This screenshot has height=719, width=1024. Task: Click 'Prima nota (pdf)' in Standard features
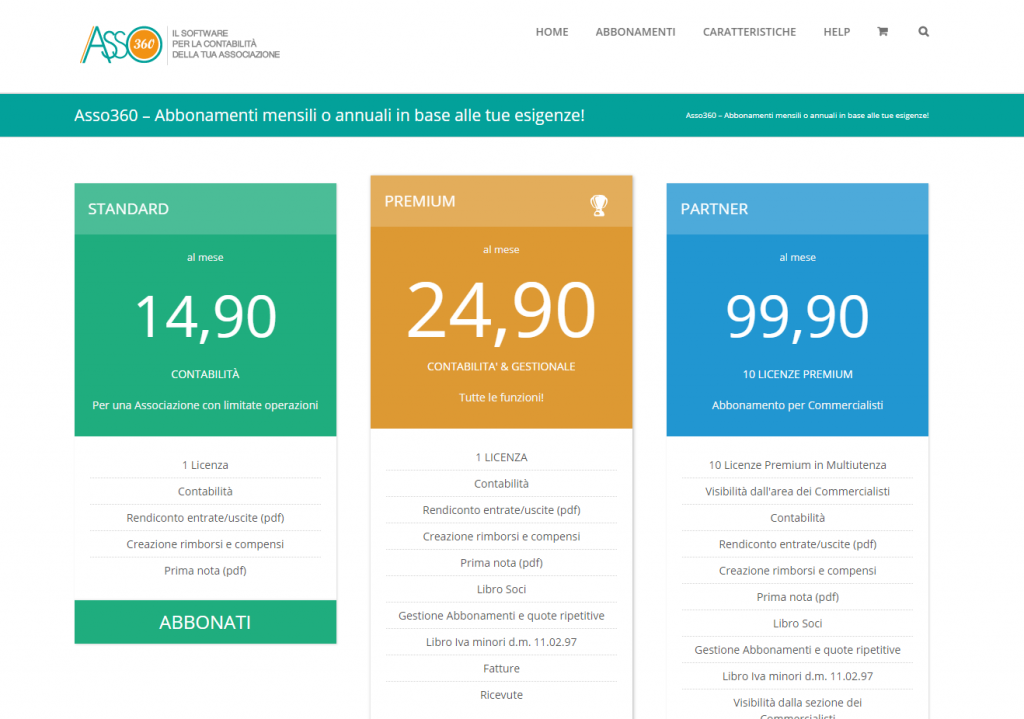[x=205, y=571]
